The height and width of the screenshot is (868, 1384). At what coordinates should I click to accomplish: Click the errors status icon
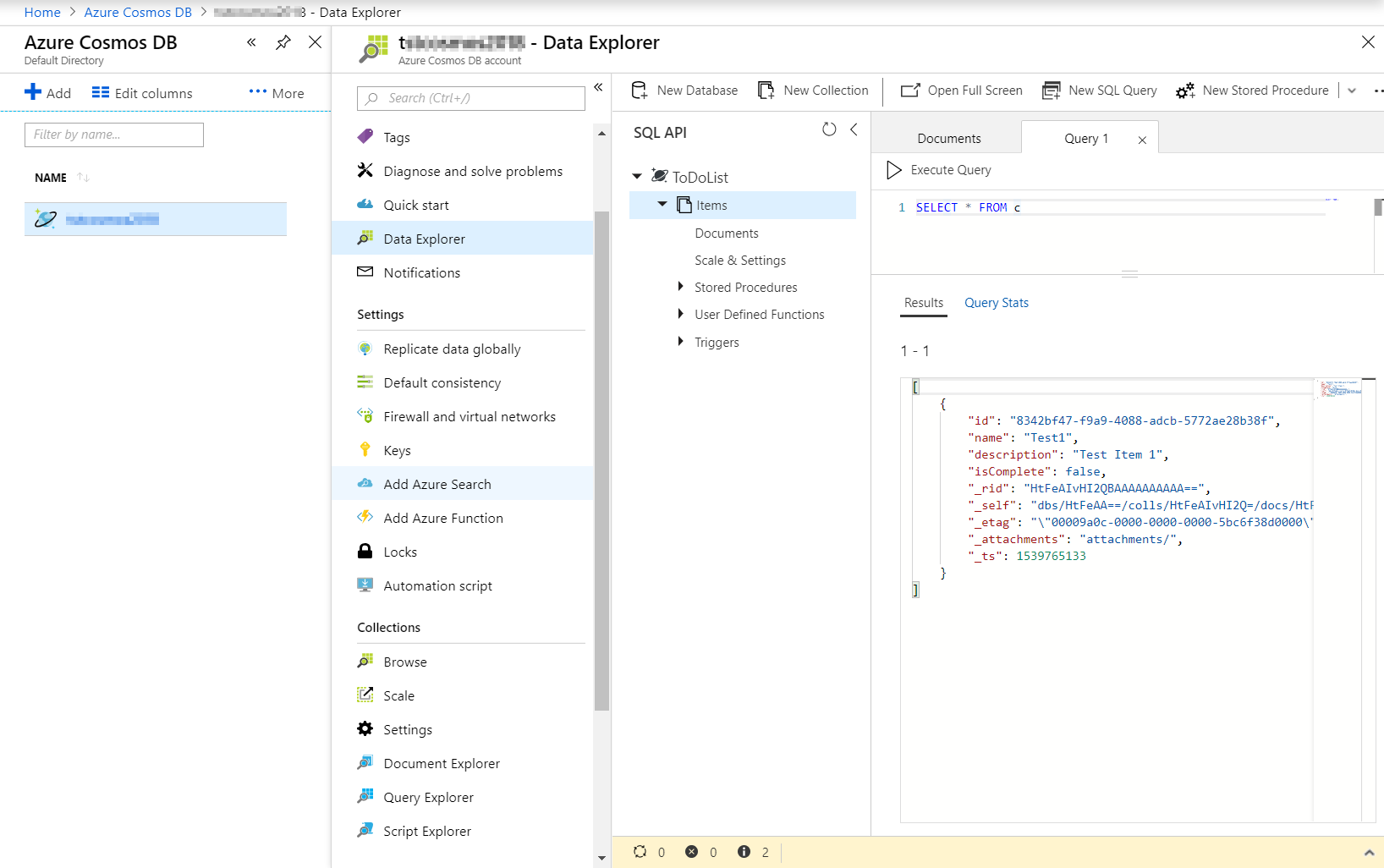pyautogui.click(x=692, y=852)
